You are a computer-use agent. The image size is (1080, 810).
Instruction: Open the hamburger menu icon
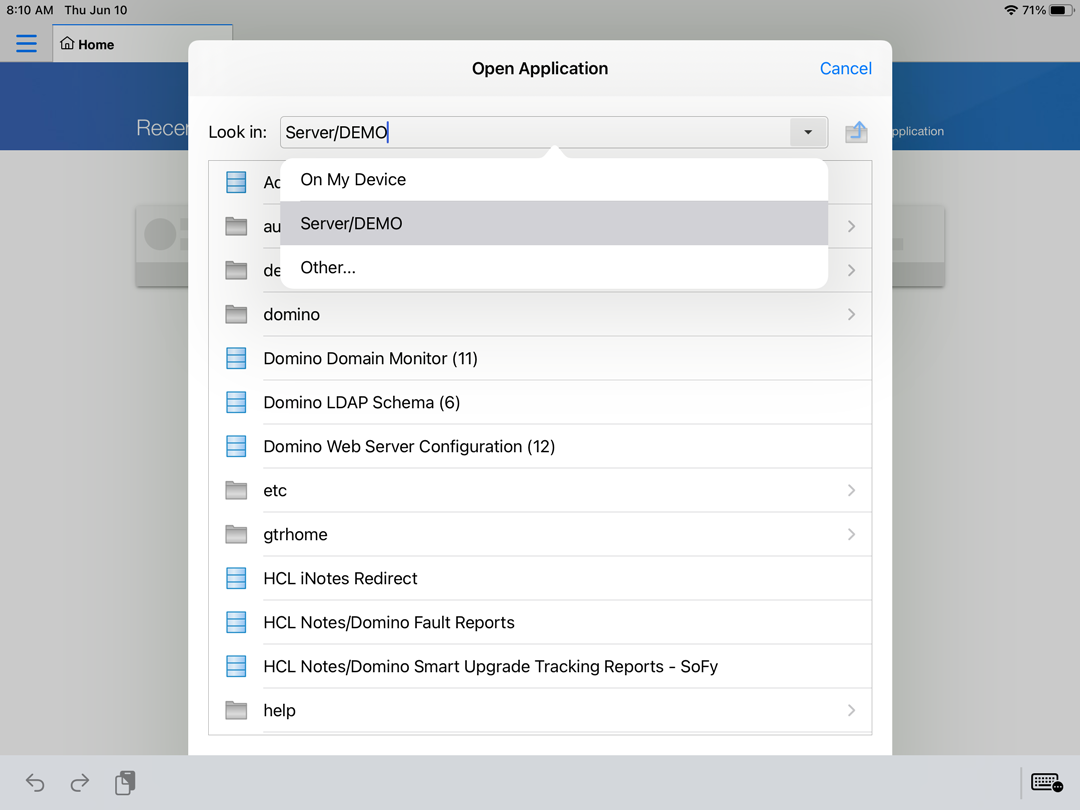pos(26,43)
